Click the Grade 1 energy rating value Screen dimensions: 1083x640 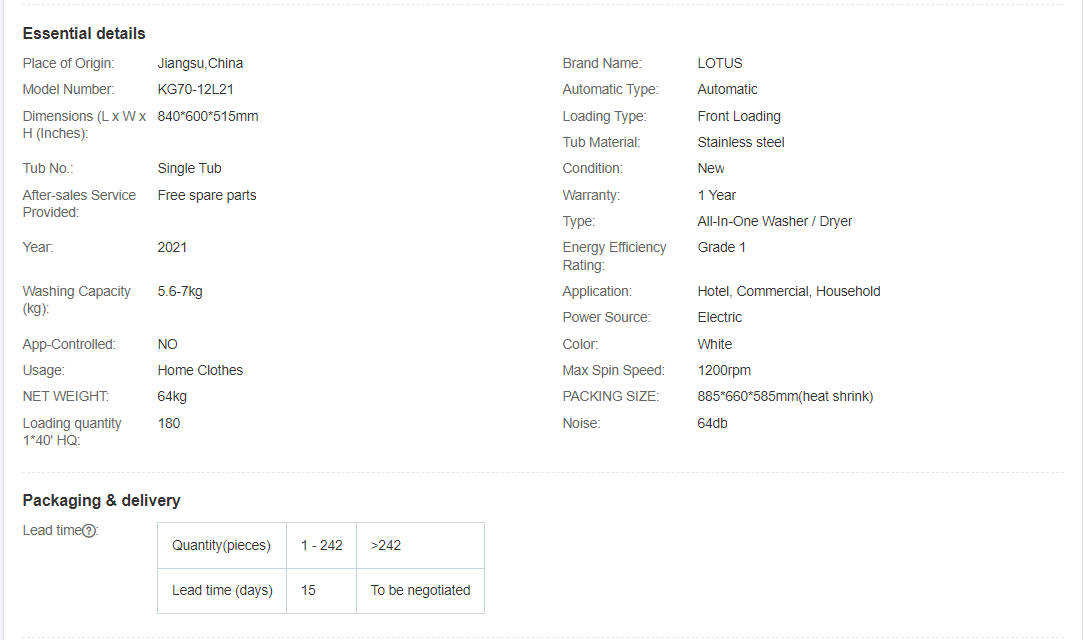point(722,247)
